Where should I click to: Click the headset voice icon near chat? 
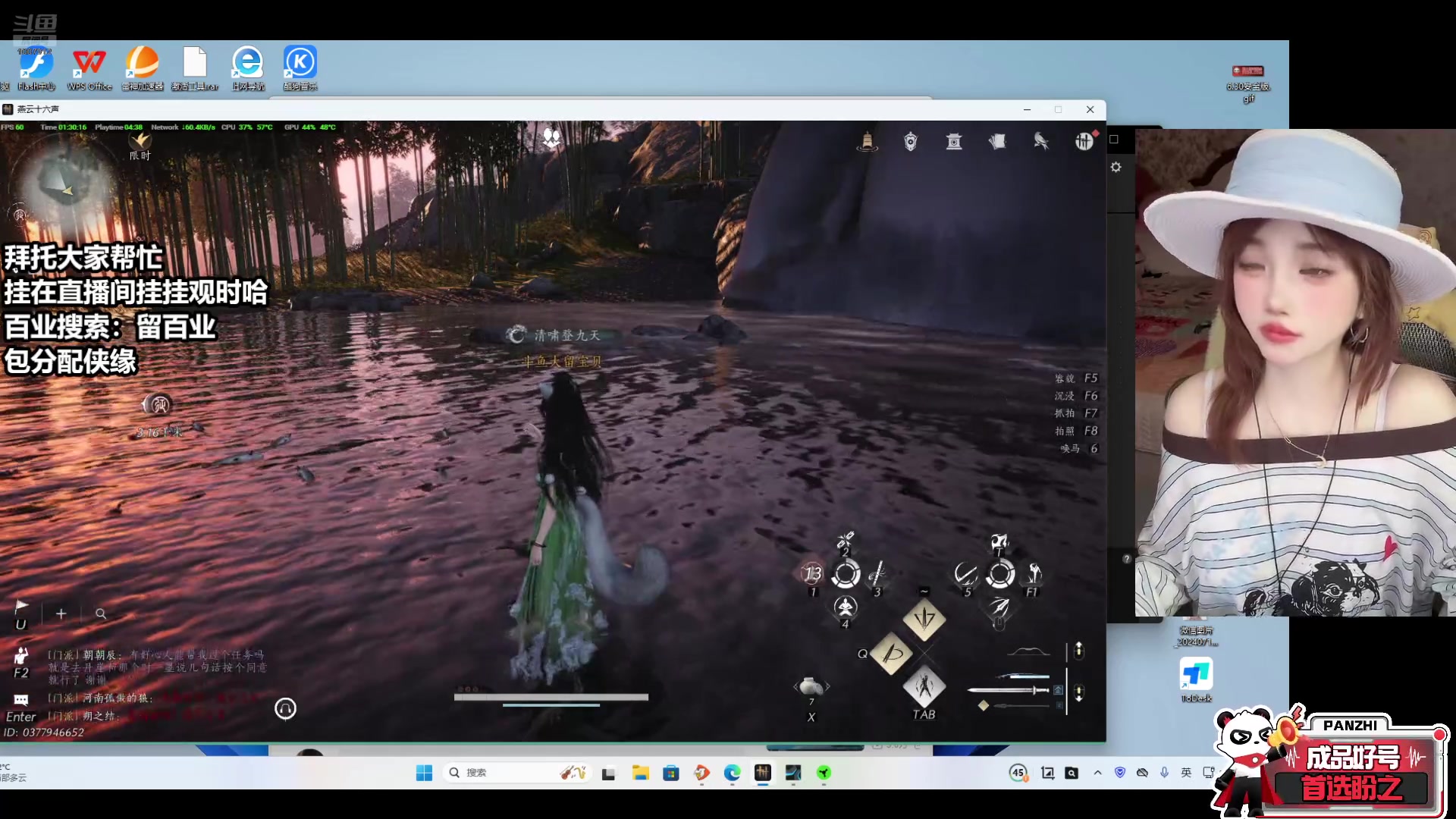point(285,708)
